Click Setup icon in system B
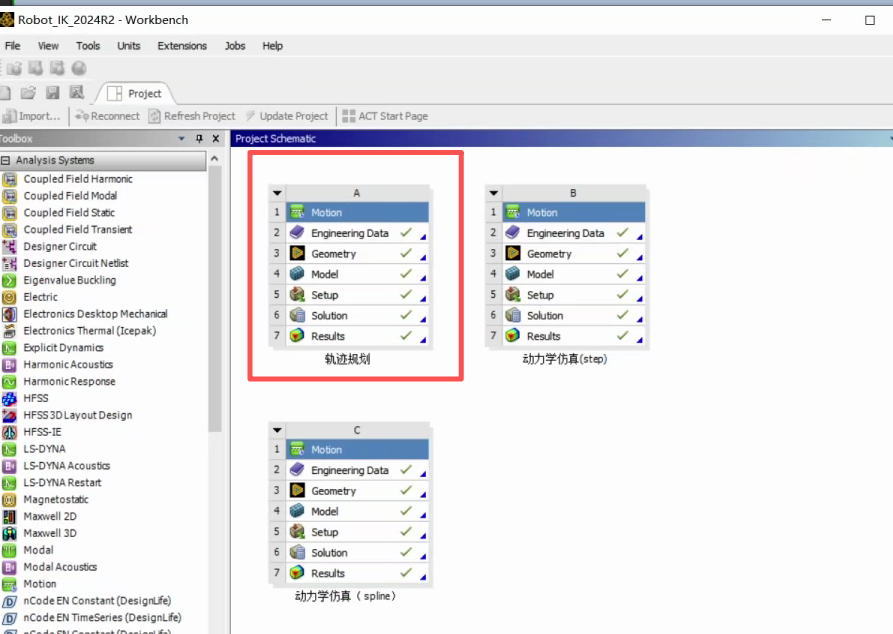This screenshot has height=634, width=893. pos(513,294)
